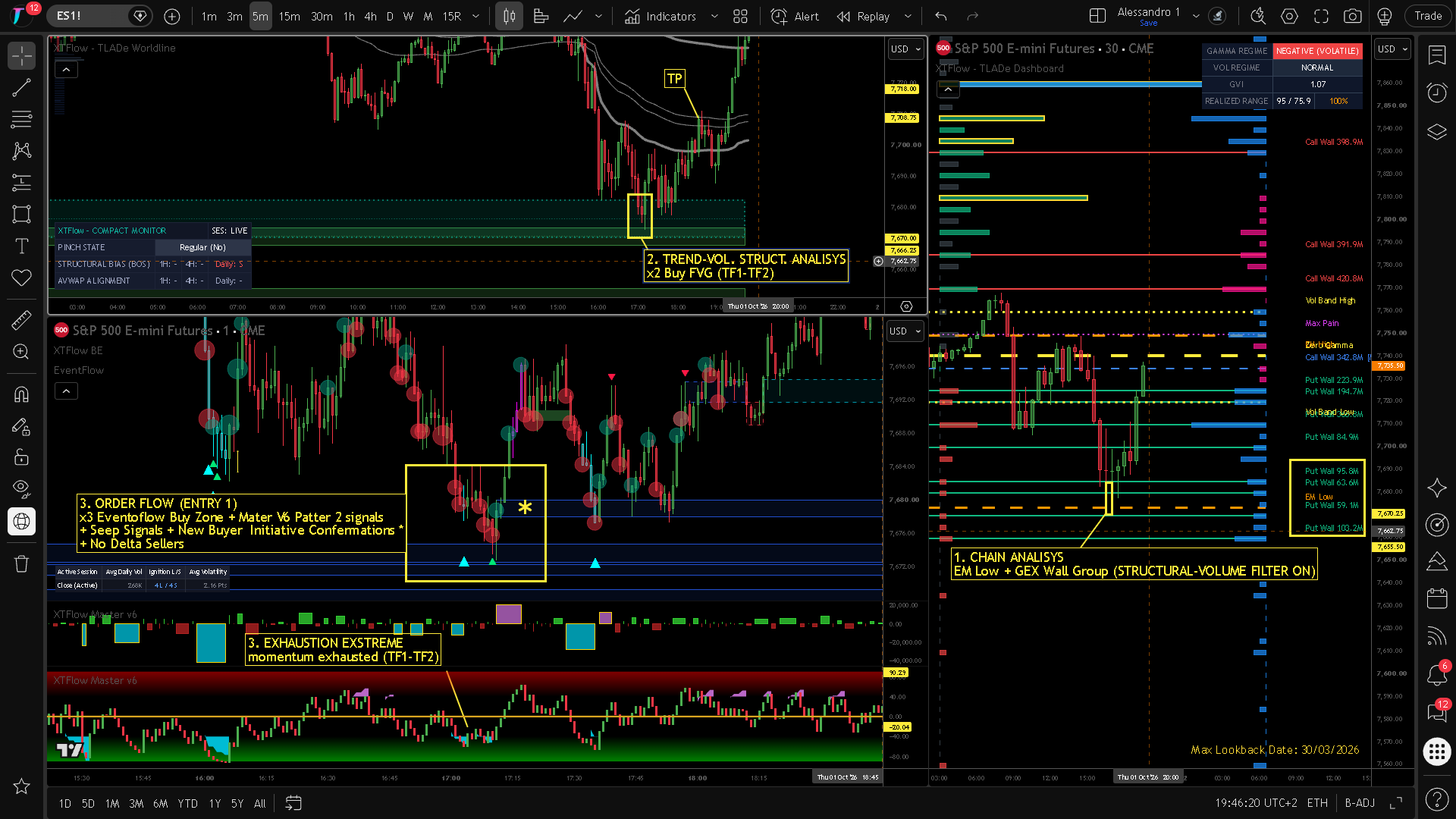Open the USD currency dropdown on top-left chart
This screenshot has height=819, width=1456.
pos(905,49)
